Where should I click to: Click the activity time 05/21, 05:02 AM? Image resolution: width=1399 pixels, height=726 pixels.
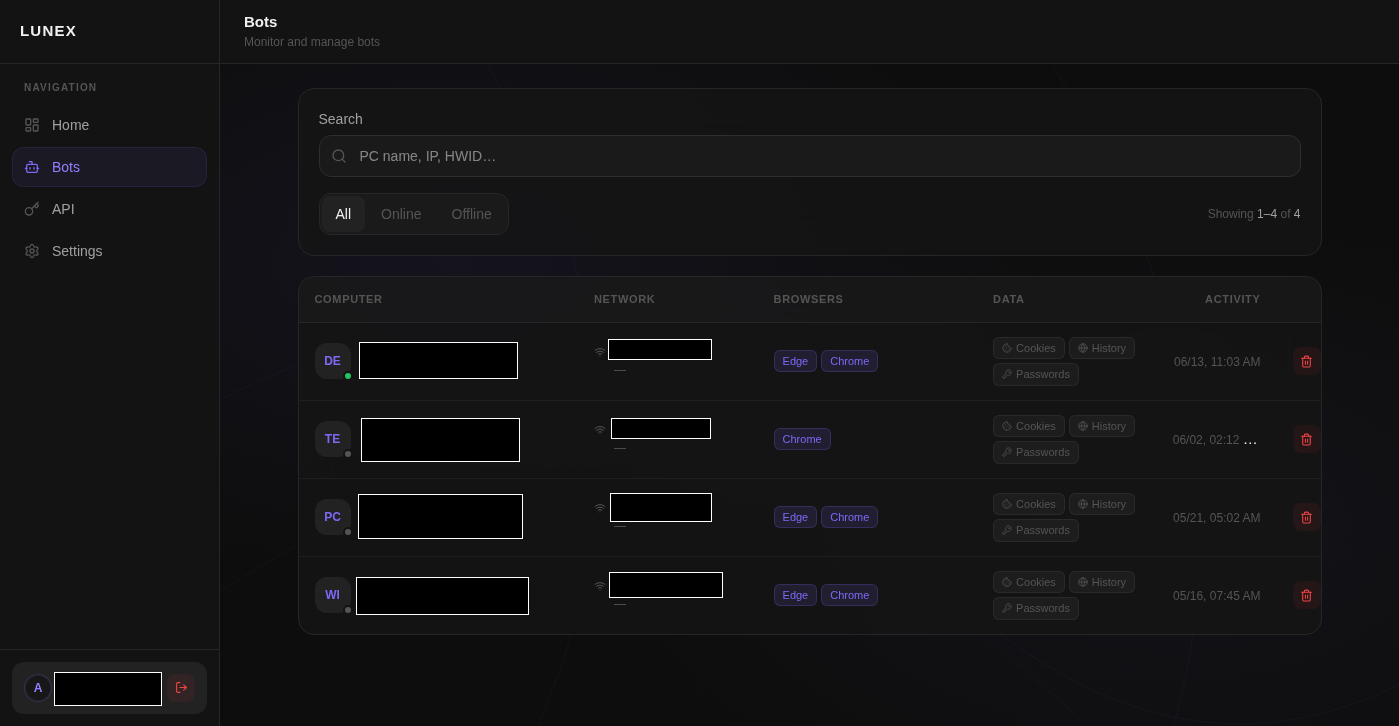tap(1217, 518)
